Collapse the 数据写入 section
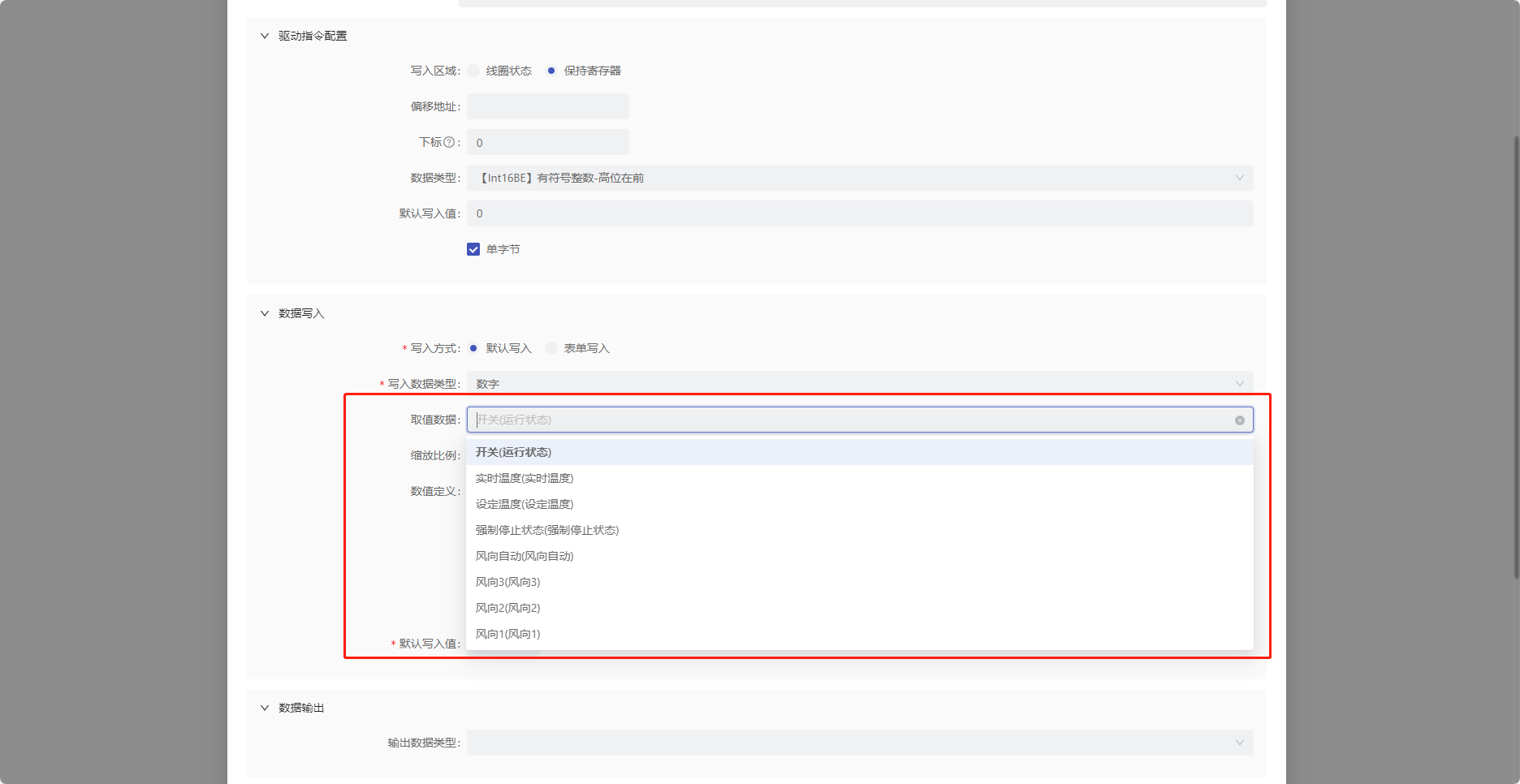This screenshot has height=784, width=1520. (x=265, y=313)
